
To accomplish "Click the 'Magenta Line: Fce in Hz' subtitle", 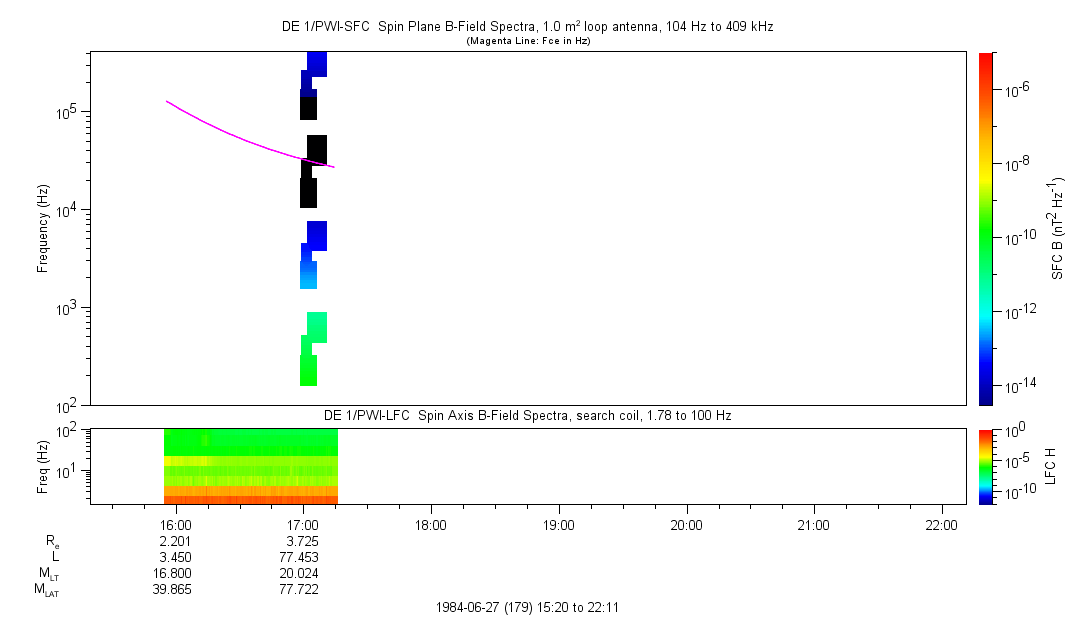I will tap(527, 41).
